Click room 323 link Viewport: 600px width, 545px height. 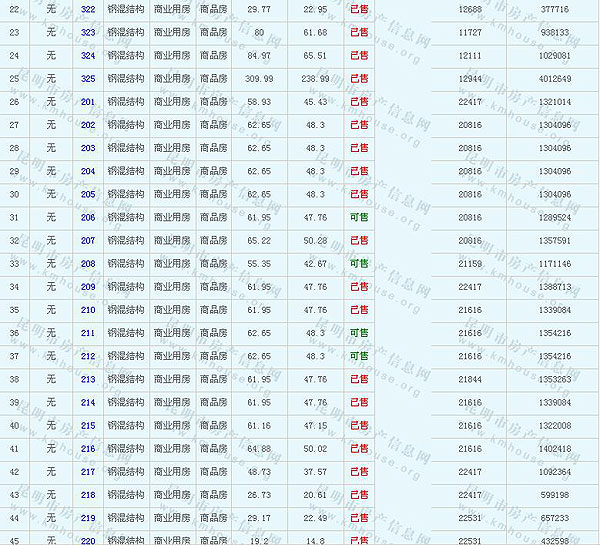88,32
